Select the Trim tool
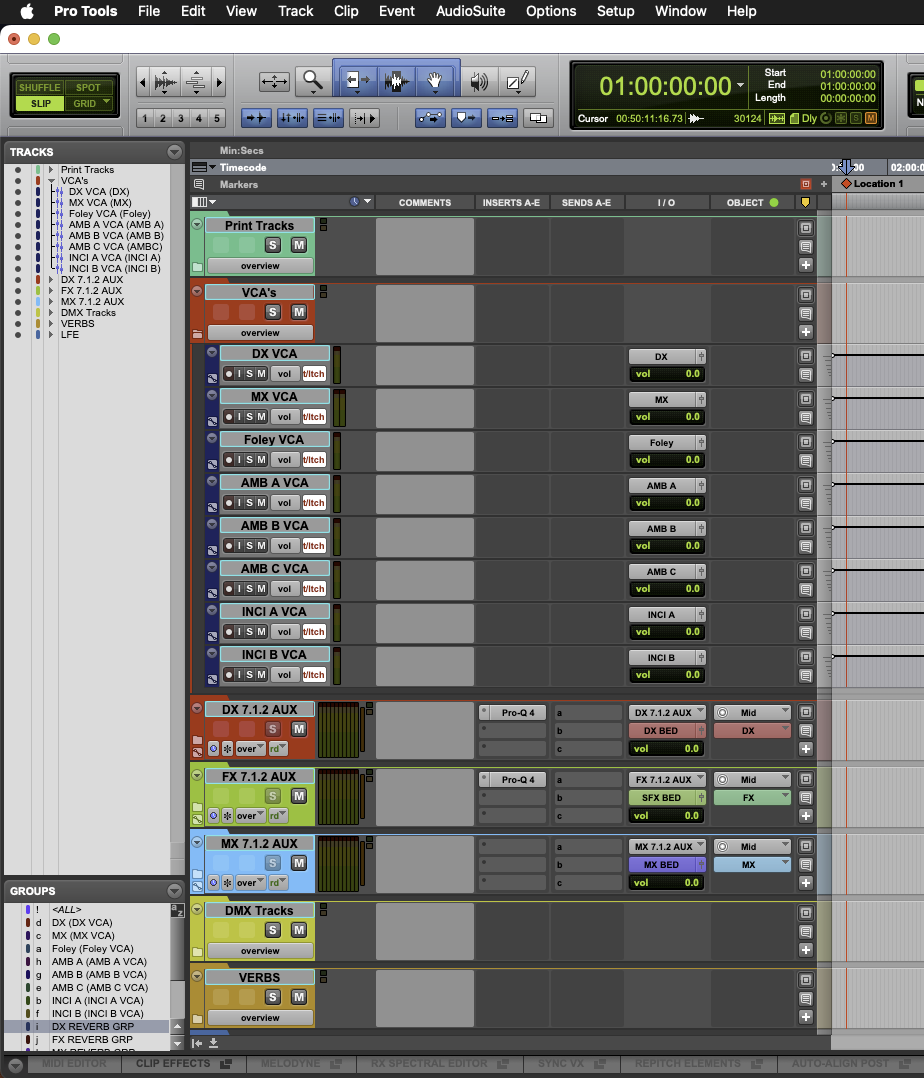The width and height of the screenshot is (924, 1078). pos(358,82)
